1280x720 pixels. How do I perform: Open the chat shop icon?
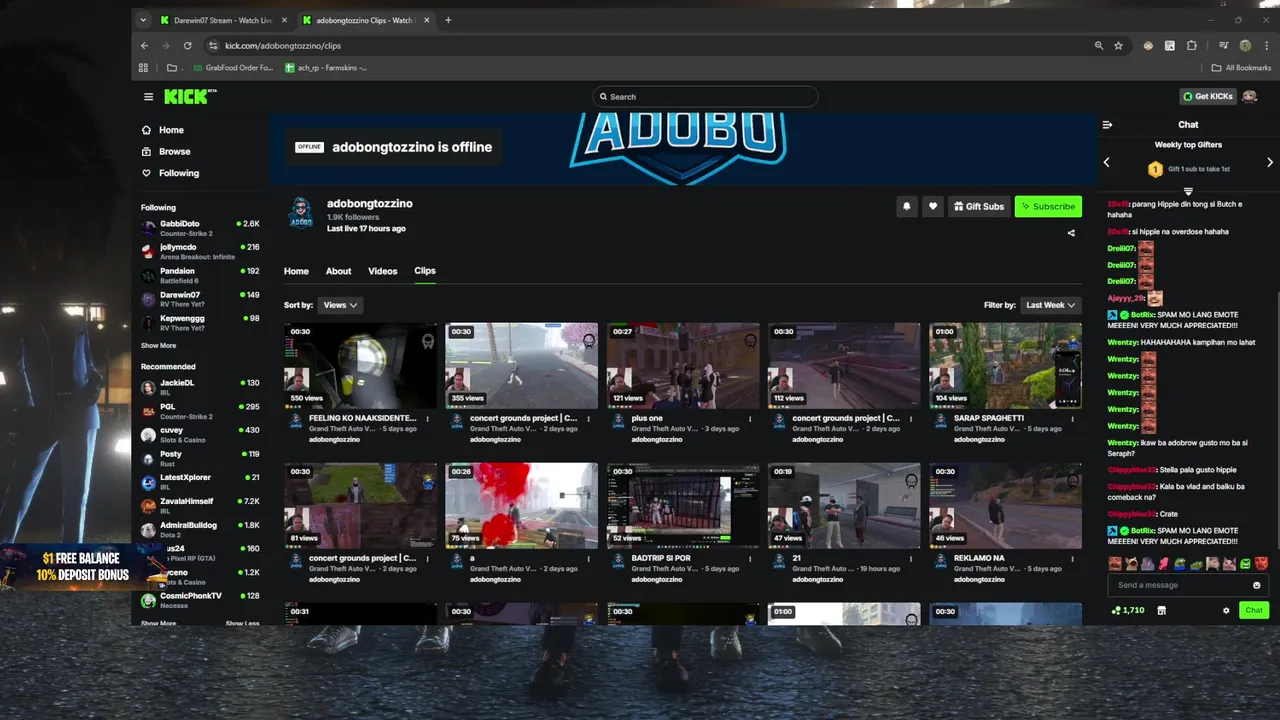1161,610
